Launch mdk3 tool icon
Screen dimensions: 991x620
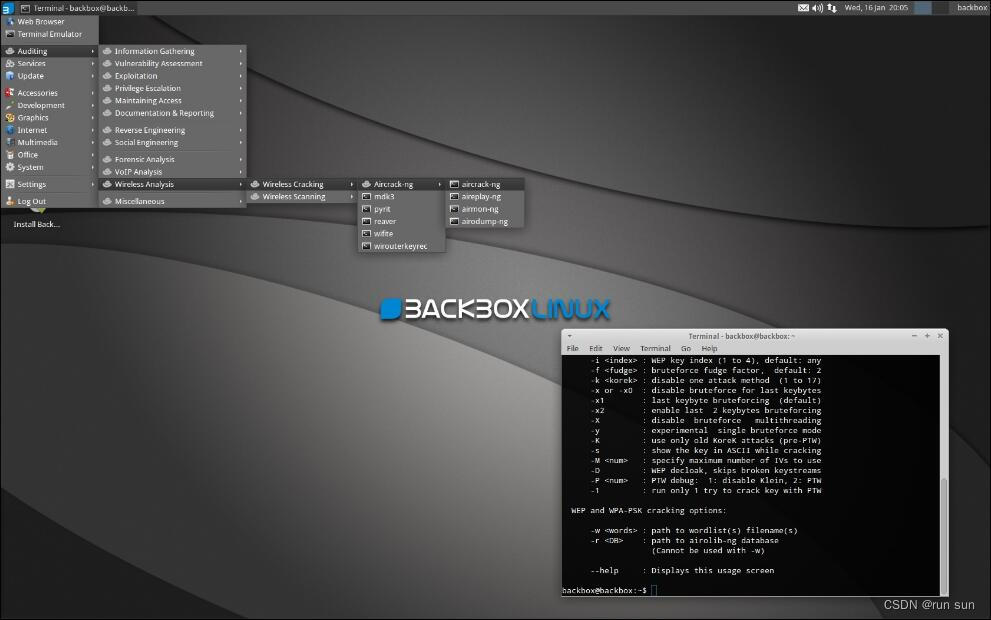(367, 197)
